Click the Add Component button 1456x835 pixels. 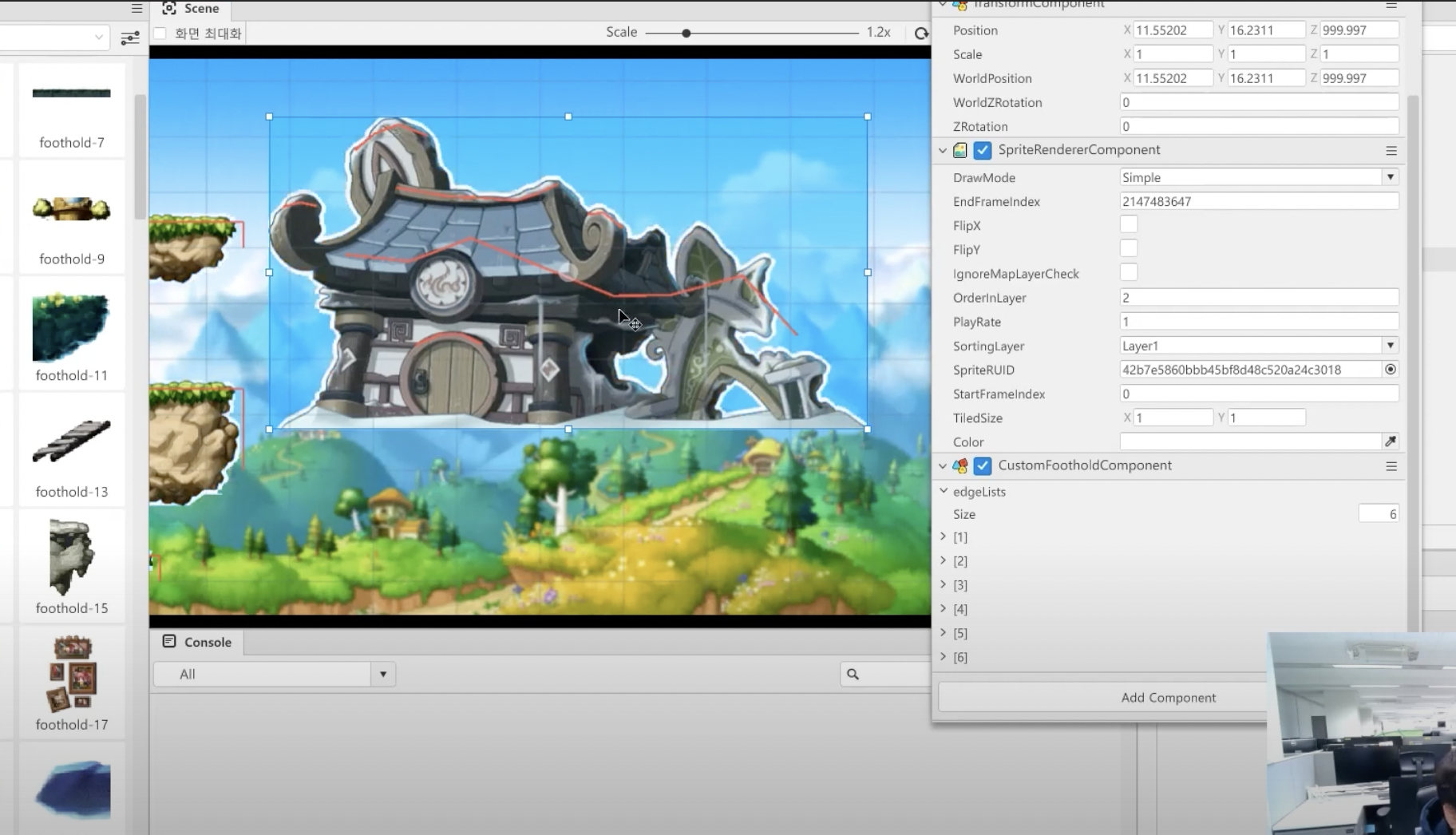coord(1168,698)
